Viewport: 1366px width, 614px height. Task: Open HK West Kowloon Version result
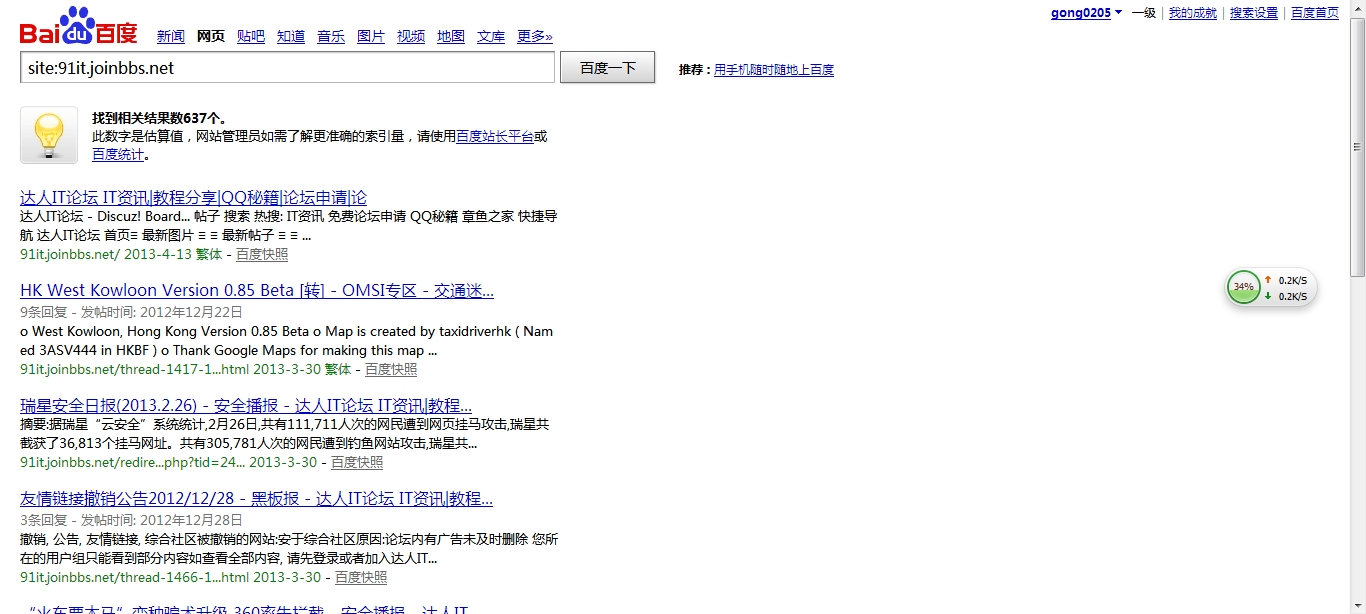point(257,291)
